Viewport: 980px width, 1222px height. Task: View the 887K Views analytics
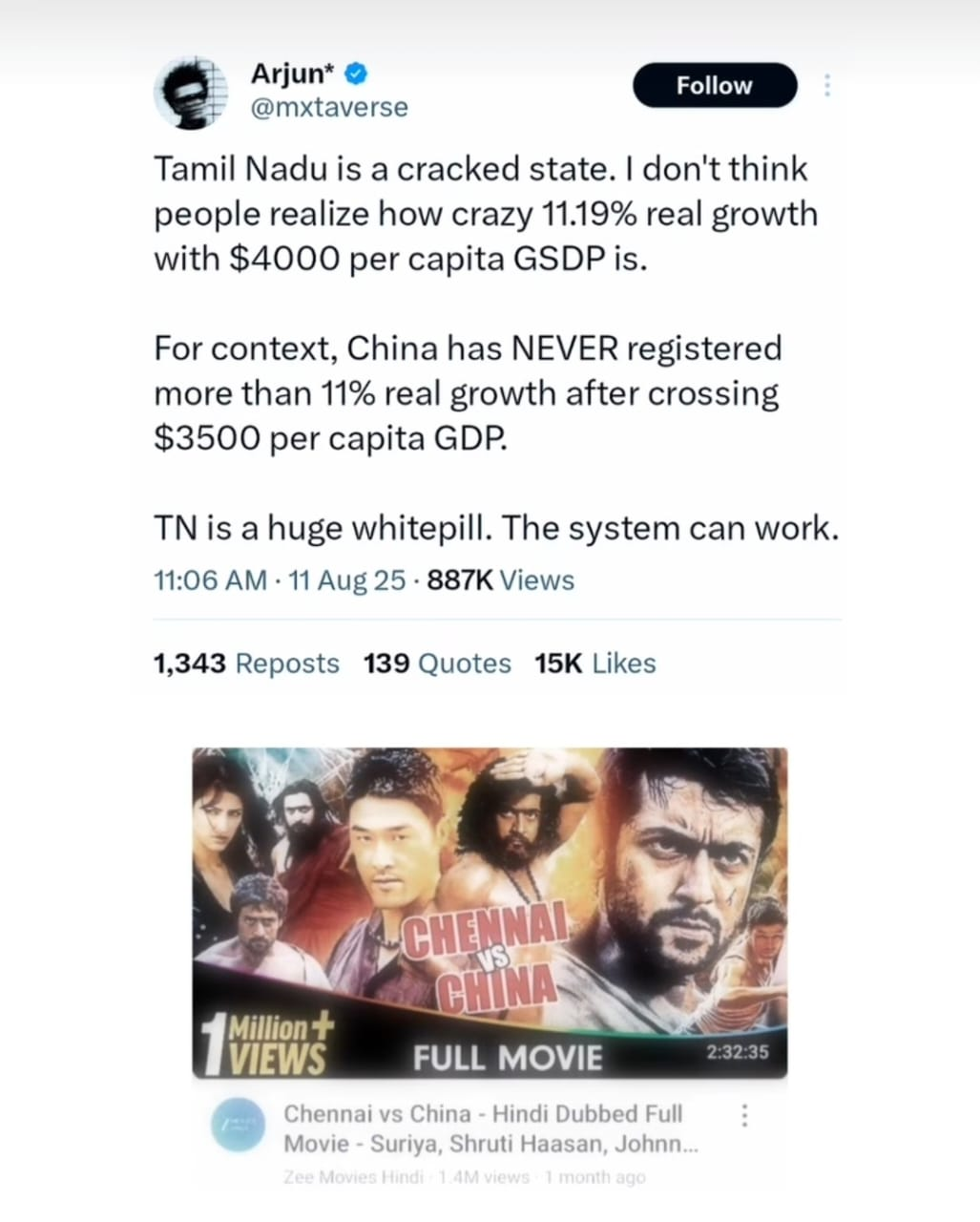501,580
